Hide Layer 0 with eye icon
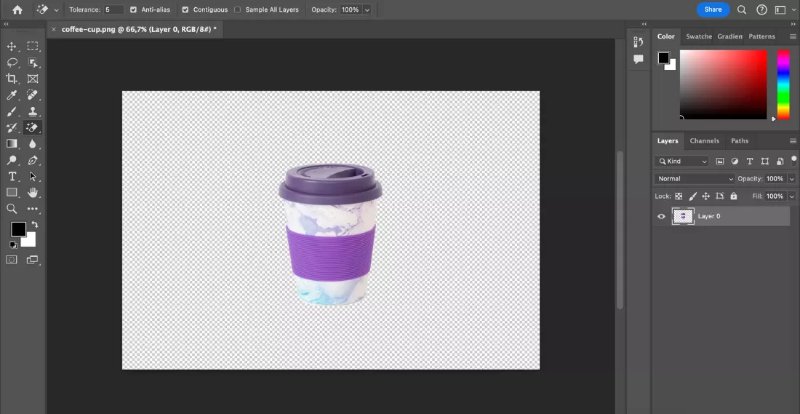The width and height of the screenshot is (800, 414). pos(661,216)
